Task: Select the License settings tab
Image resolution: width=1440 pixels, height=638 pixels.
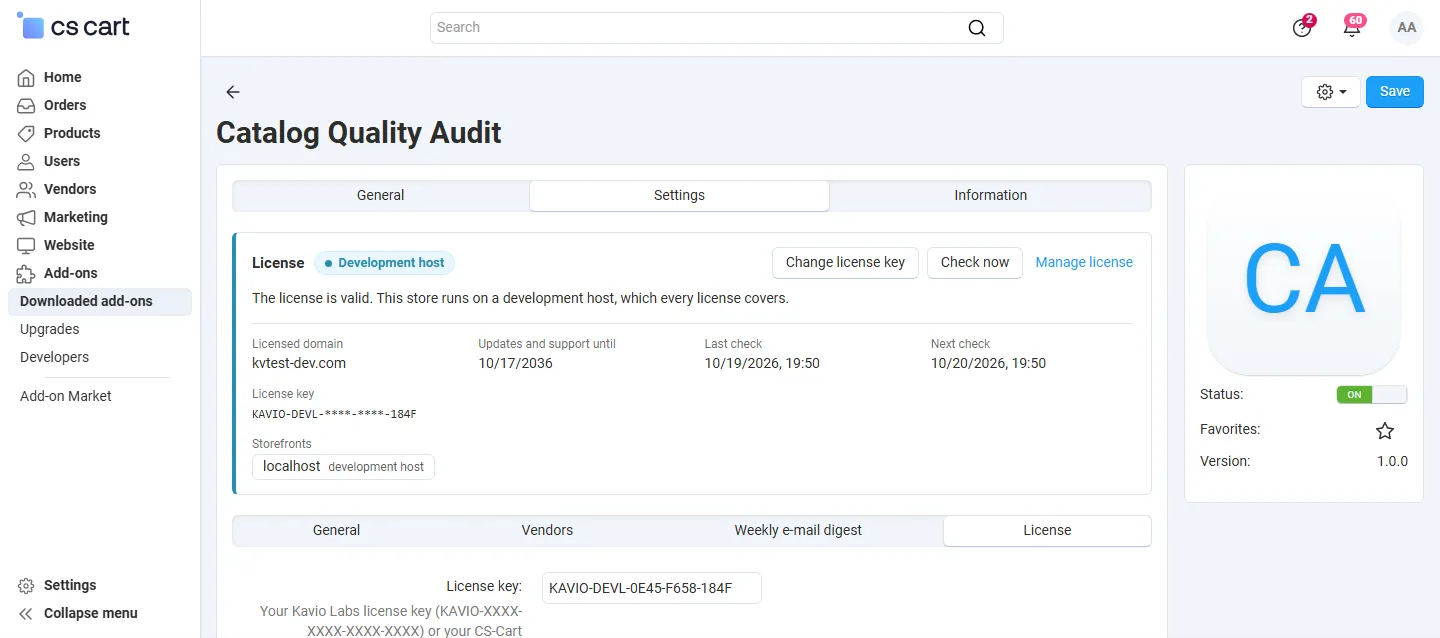Action: [x=1047, y=531]
